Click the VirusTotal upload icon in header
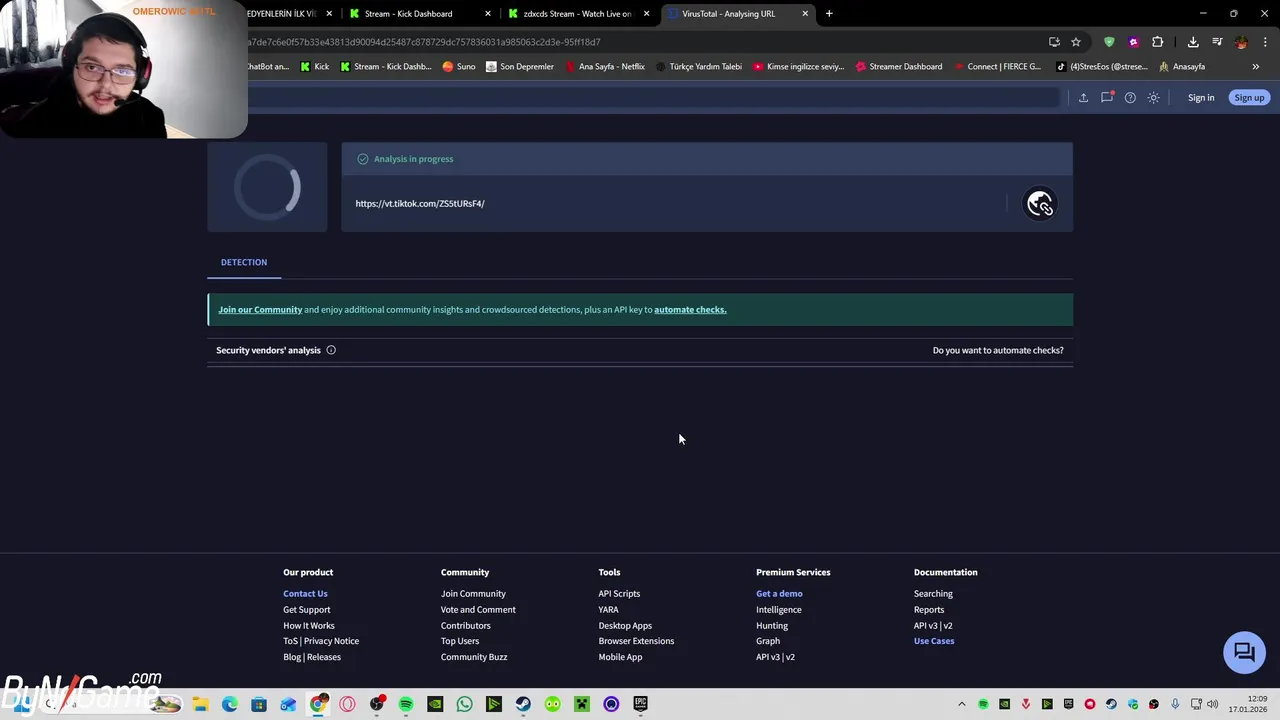Image resolution: width=1280 pixels, height=720 pixels. [x=1083, y=97]
